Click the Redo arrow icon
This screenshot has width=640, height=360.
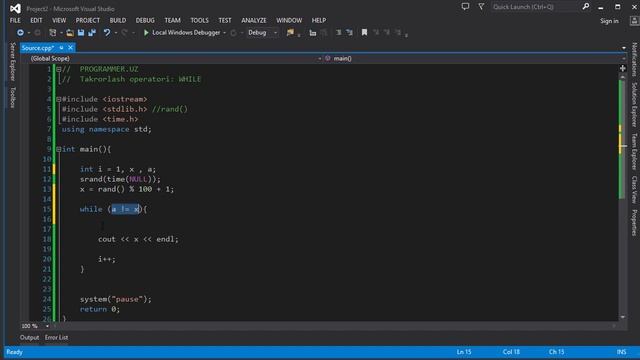(x=125, y=33)
